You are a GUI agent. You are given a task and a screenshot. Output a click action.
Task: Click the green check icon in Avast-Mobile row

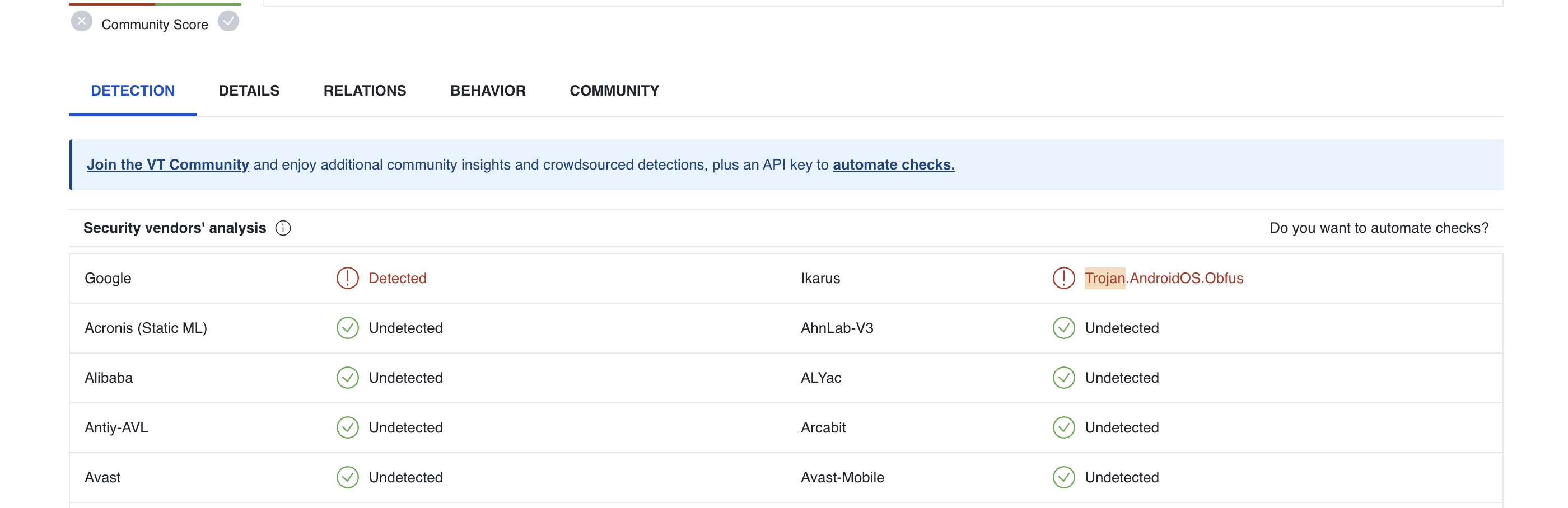tap(1063, 478)
